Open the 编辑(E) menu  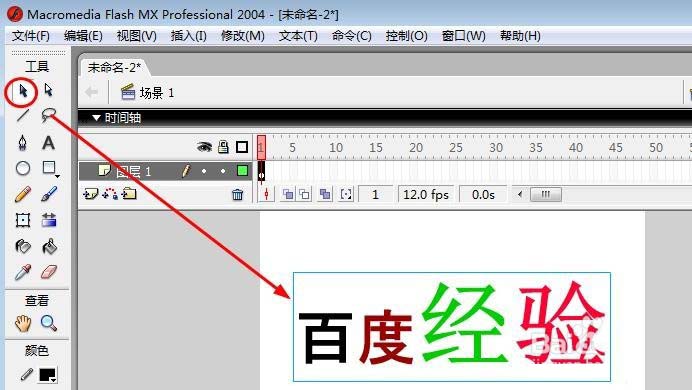[83, 36]
